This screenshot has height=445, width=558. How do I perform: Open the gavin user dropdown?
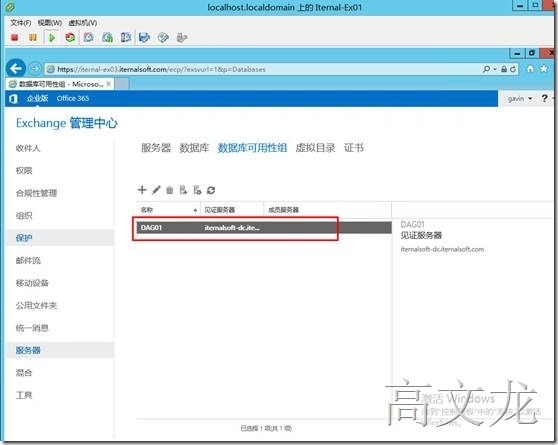click(520, 99)
